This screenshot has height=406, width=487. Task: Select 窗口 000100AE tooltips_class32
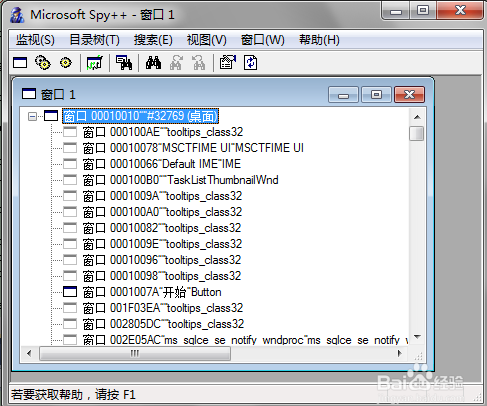point(163,132)
